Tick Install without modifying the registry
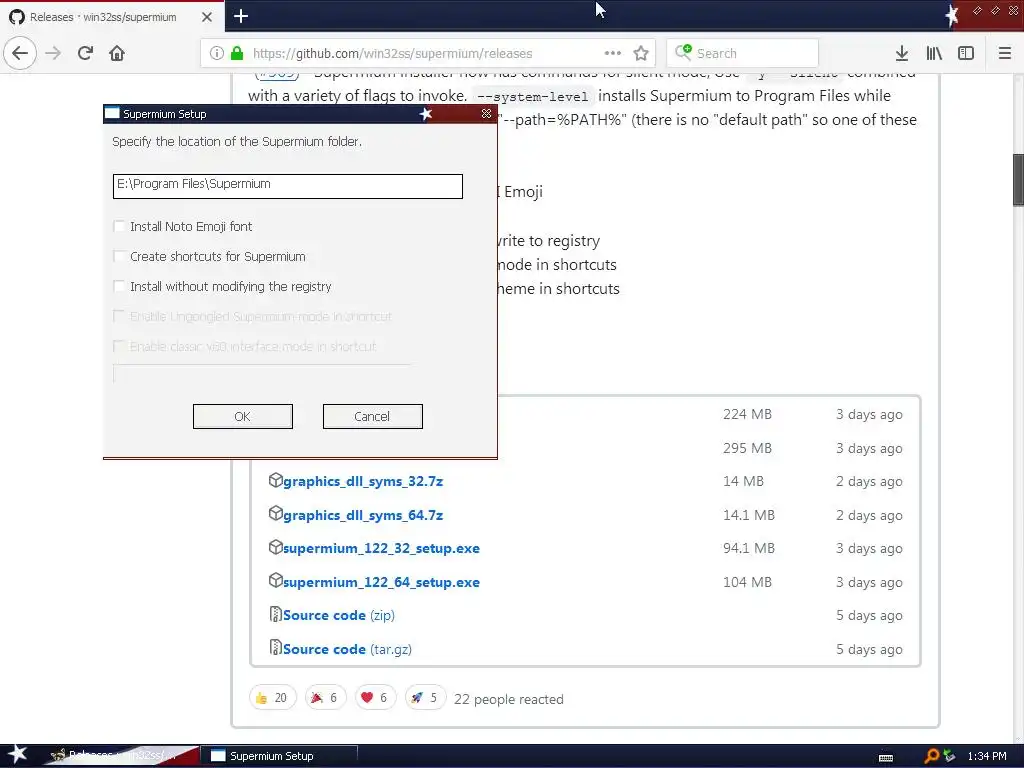The width and height of the screenshot is (1024, 768). [119, 287]
